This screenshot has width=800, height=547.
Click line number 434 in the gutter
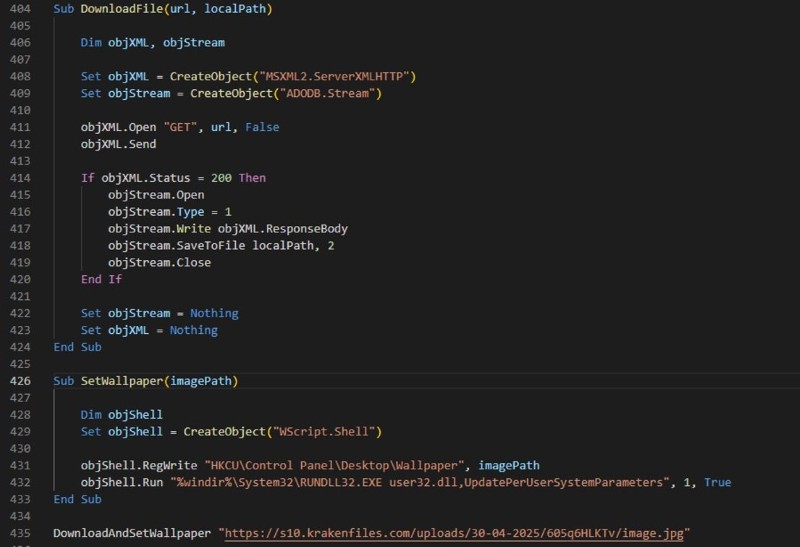20,516
